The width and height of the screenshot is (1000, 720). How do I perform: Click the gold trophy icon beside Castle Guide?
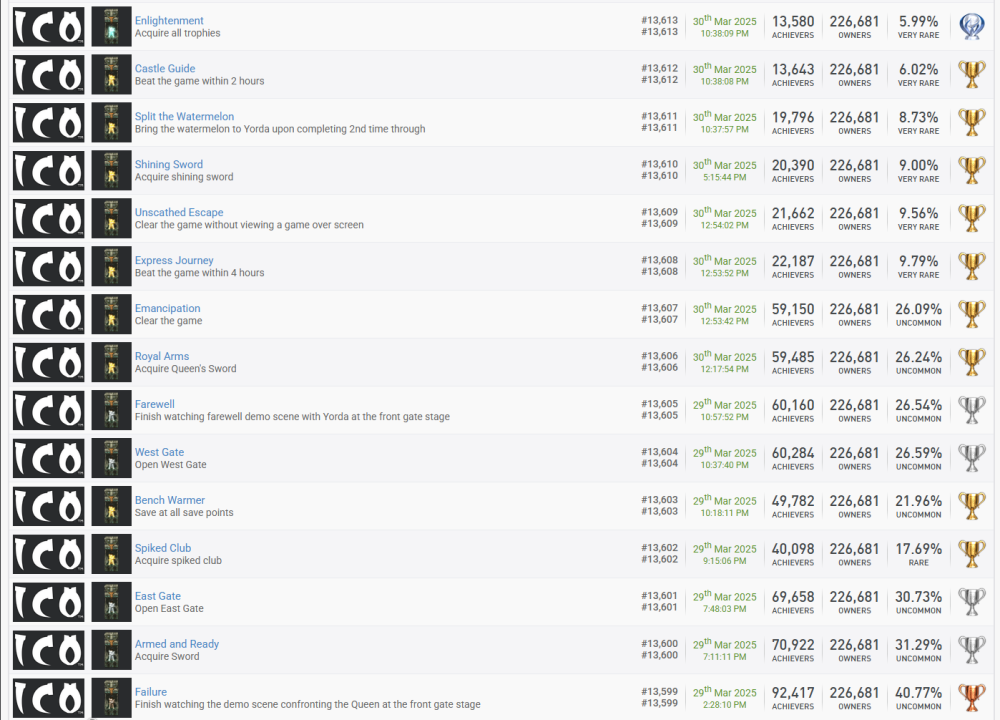[971, 75]
